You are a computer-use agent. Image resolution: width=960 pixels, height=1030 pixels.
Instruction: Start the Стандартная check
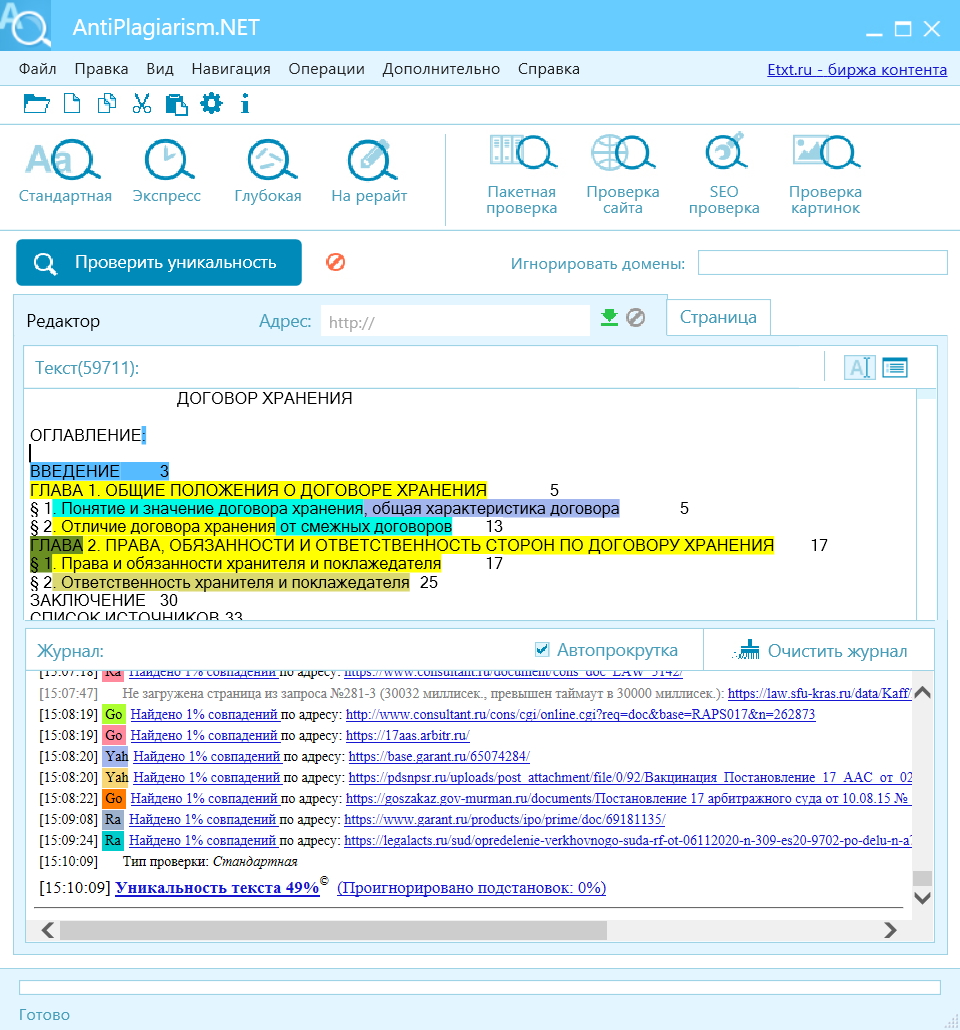[65, 171]
